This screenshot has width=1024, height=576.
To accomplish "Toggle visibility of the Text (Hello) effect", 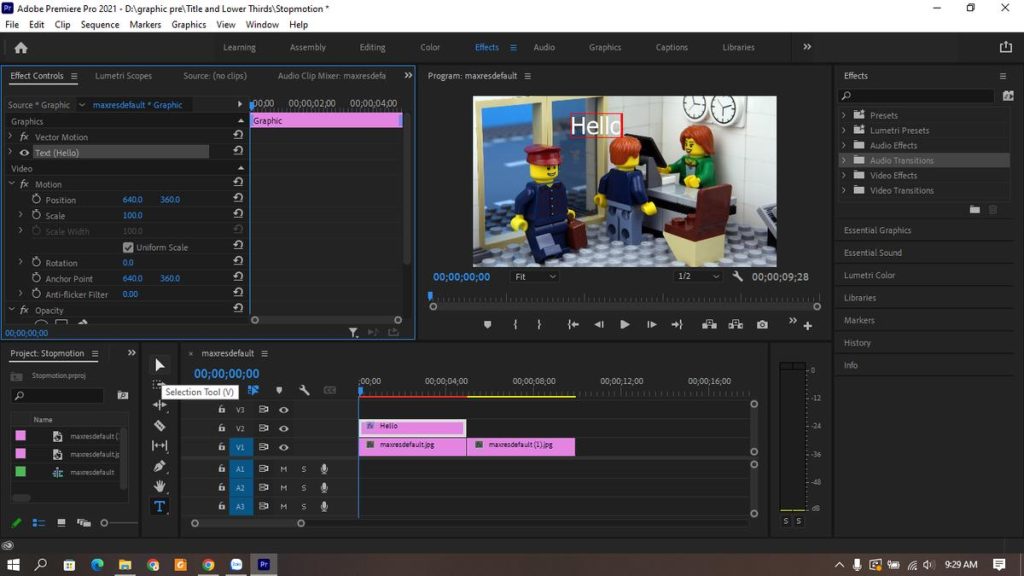I will [22, 152].
